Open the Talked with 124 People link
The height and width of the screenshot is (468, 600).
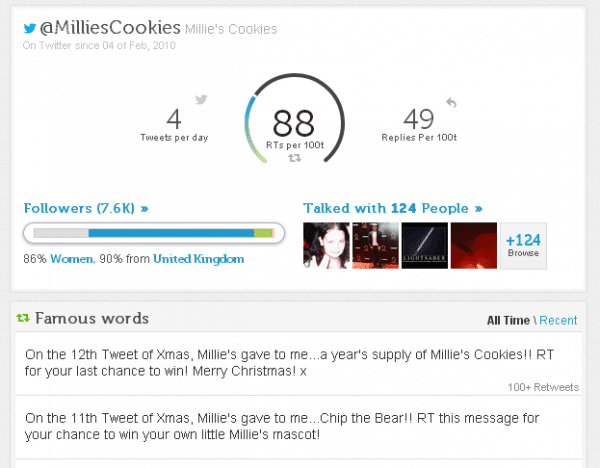[393, 209]
